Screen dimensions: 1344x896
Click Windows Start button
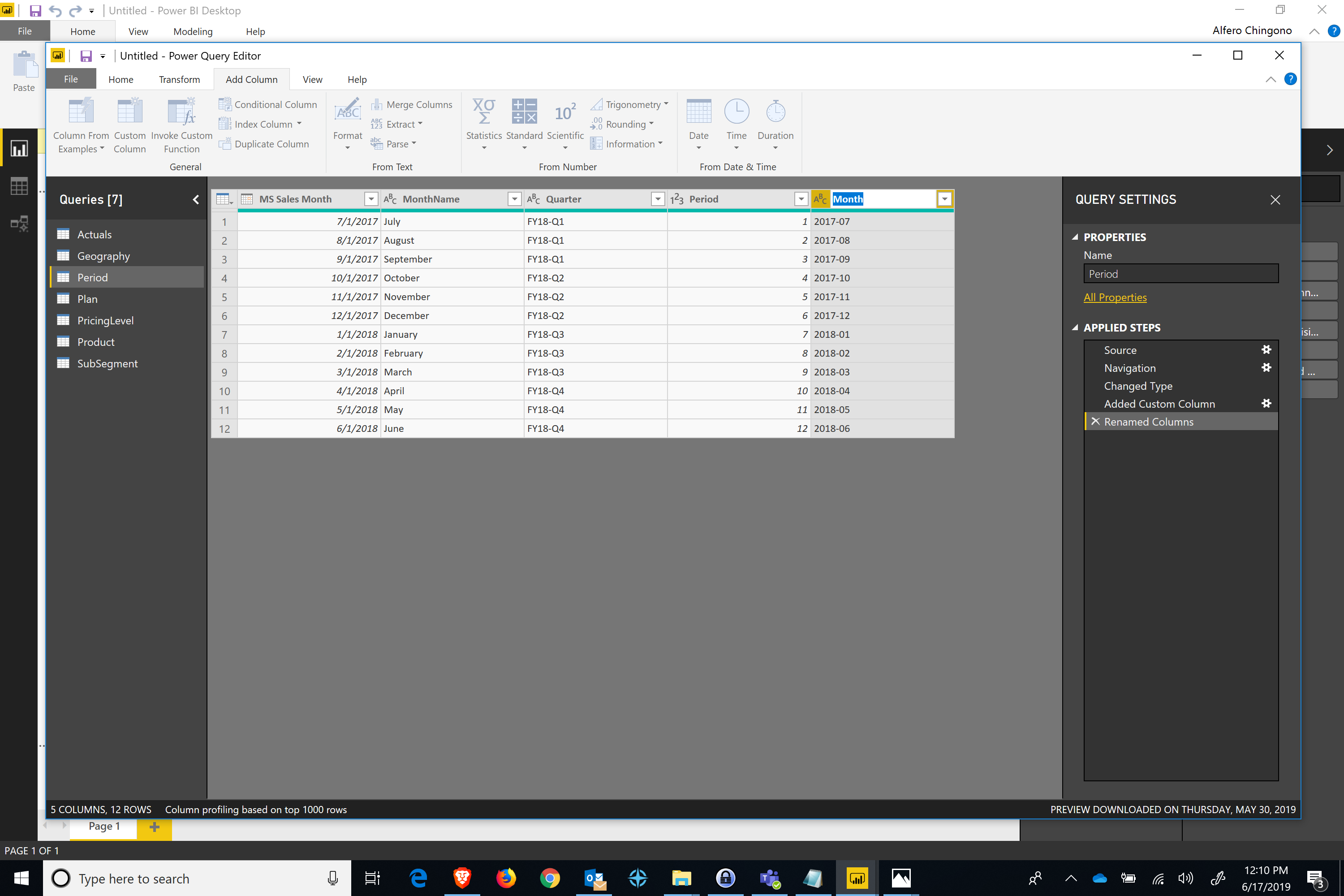21,878
